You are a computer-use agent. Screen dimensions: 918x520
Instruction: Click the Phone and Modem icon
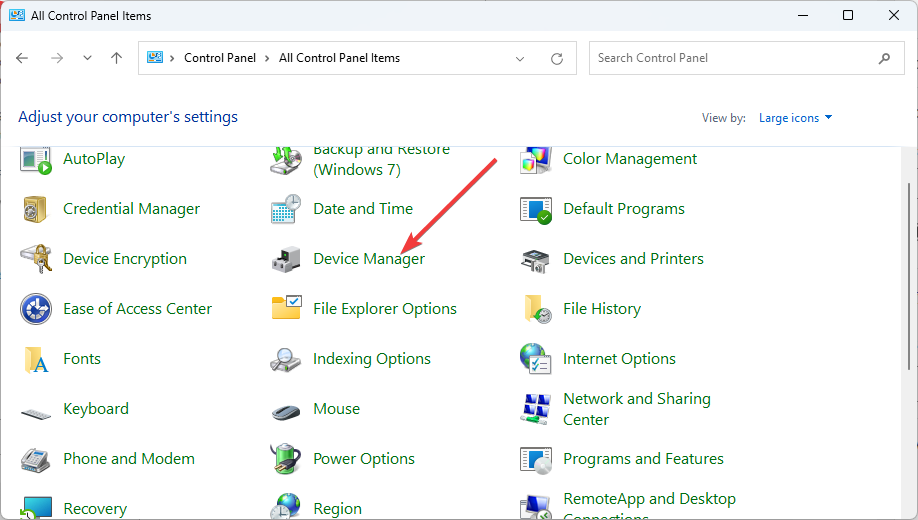[x=36, y=459]
